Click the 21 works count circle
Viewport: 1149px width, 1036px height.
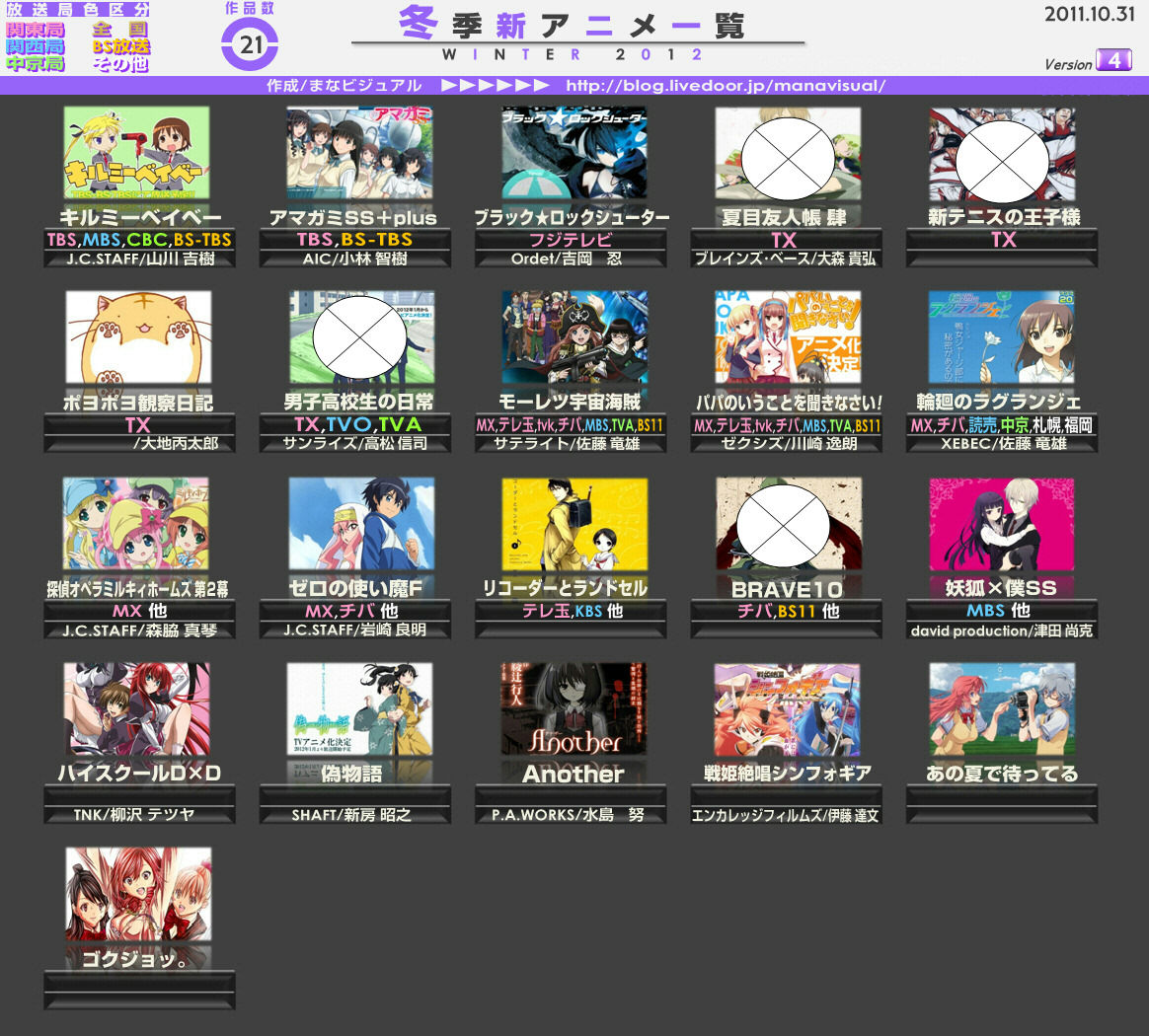tap(250, 44)
